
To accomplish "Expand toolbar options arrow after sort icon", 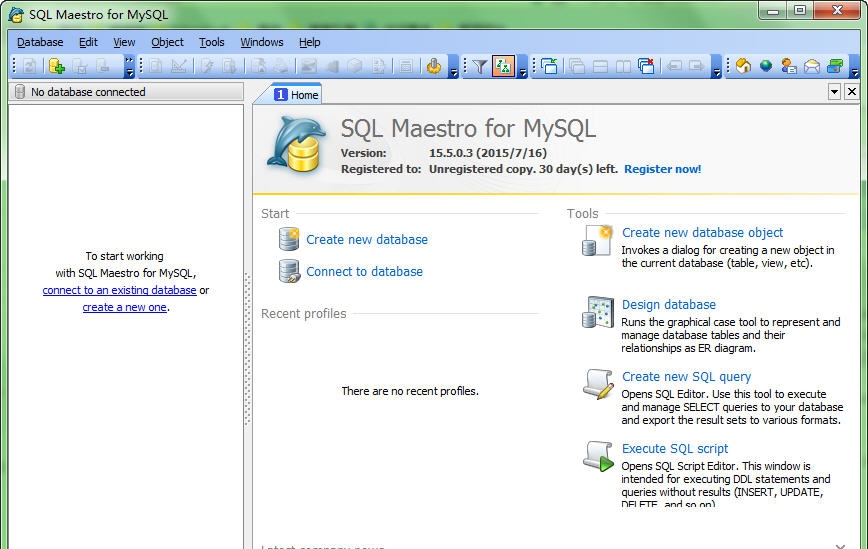I will 522,66.
